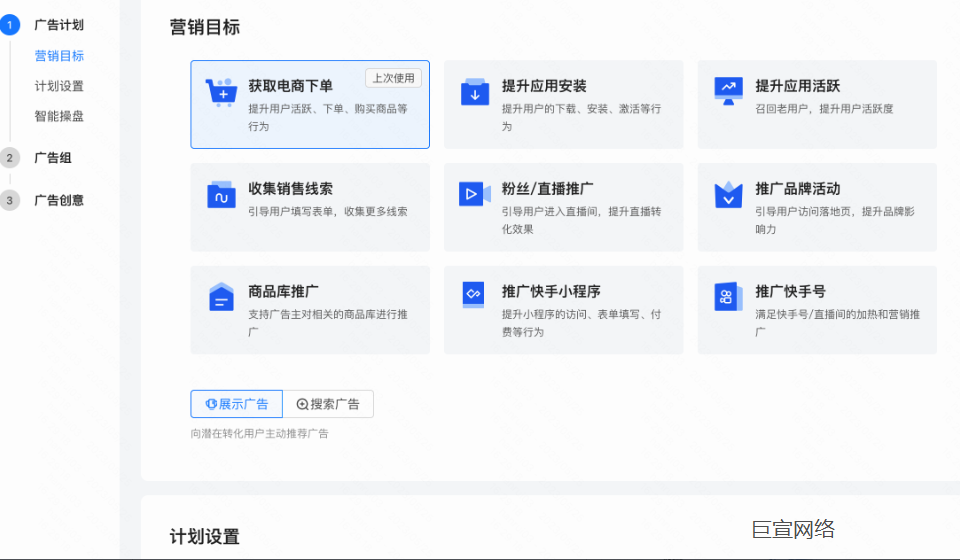Click description 满足快手号/直播间的加热和营销推广
The image size is (960, 560).
(838, 323)
